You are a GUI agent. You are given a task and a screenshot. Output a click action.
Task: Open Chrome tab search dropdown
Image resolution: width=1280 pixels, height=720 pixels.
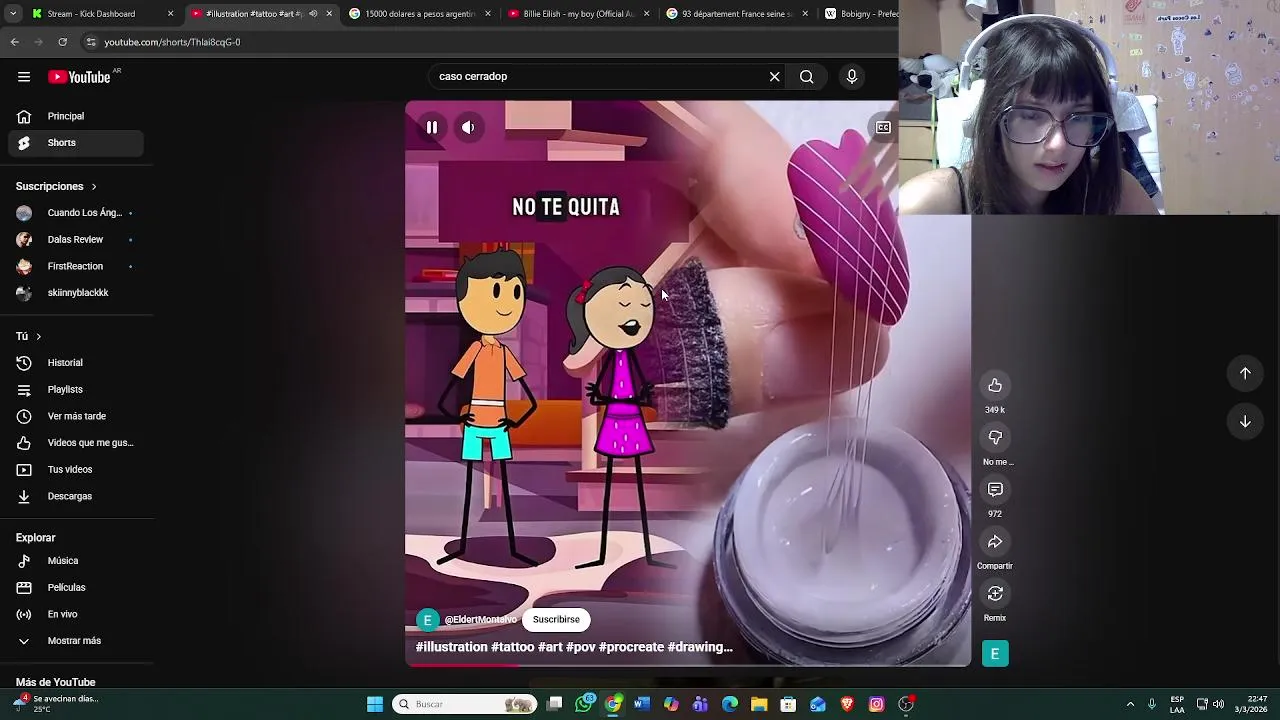(x=13, y=14)
